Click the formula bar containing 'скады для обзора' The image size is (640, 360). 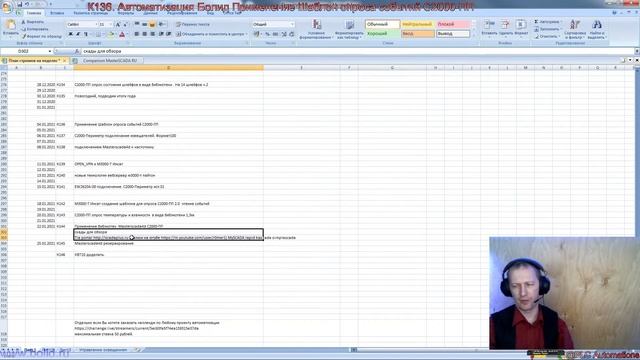click(358, 51)
